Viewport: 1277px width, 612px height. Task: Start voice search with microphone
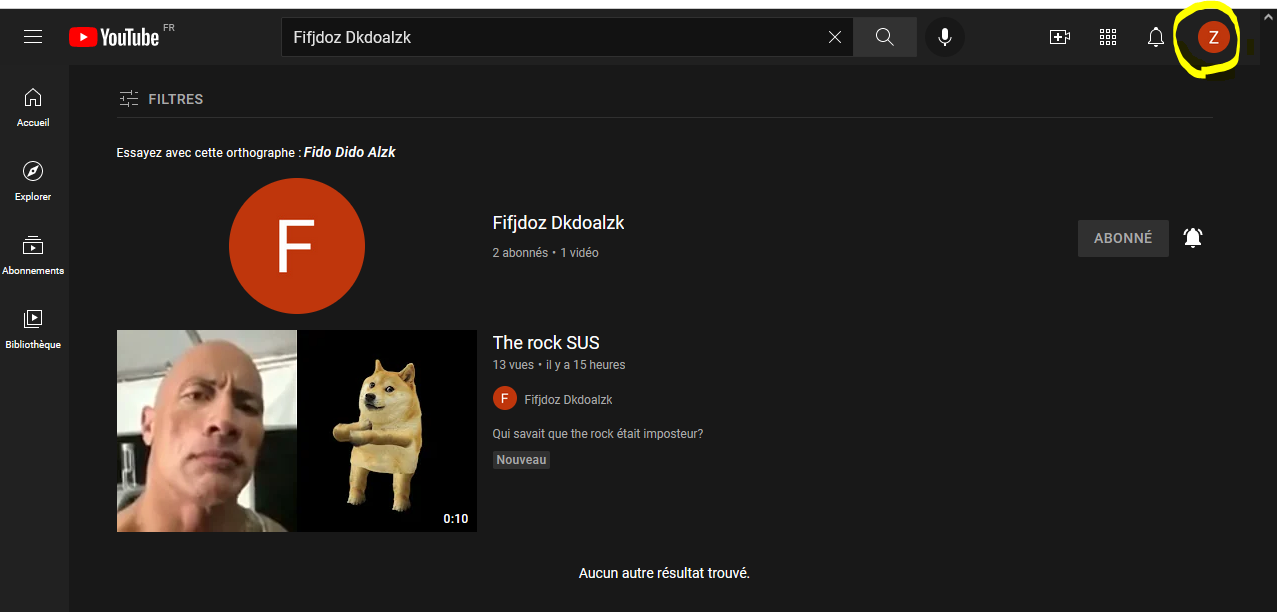tap(944, 37)
